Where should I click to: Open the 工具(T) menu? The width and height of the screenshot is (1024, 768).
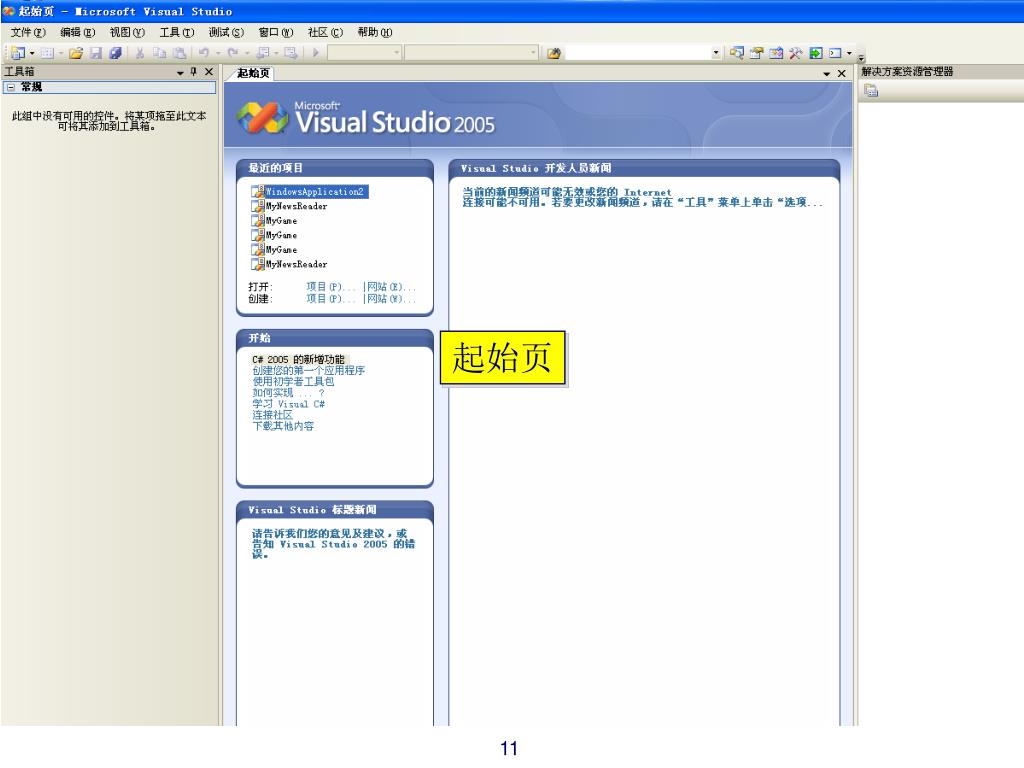[x=177, y=32]
